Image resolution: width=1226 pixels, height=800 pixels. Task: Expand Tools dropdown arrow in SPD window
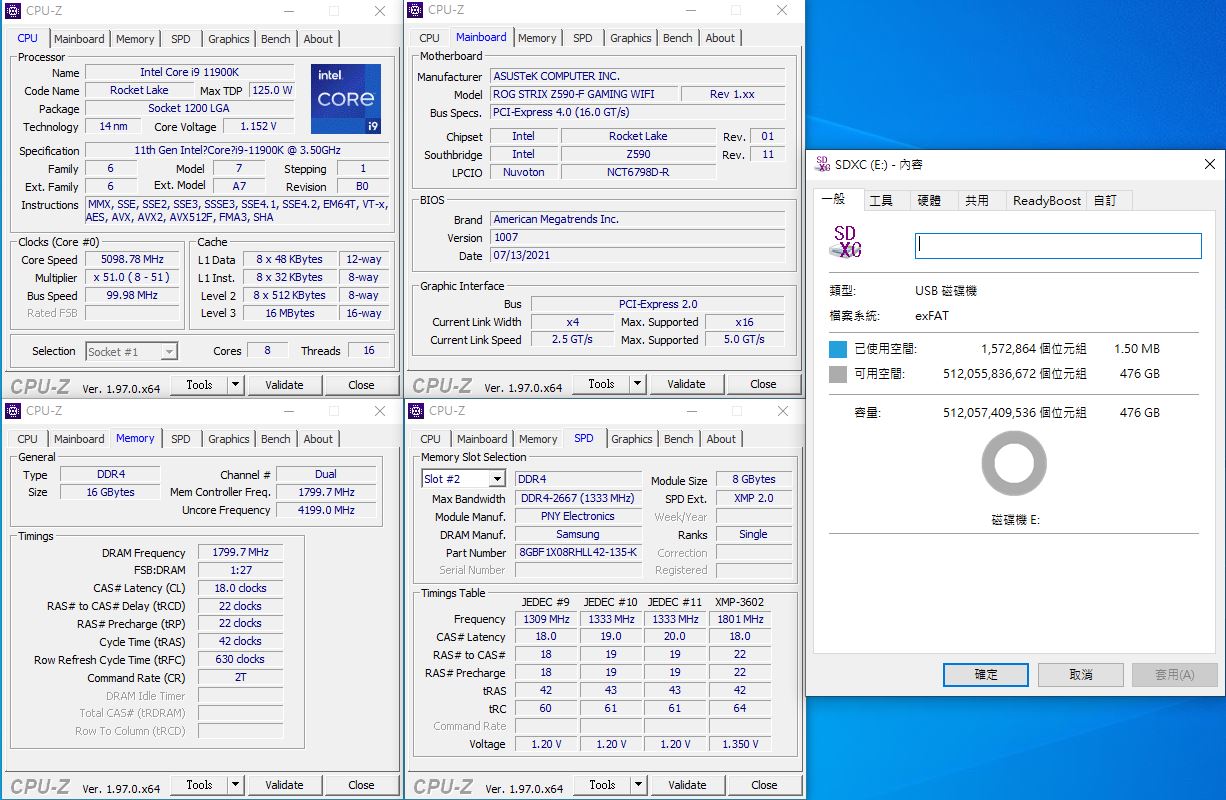(638, 785)
